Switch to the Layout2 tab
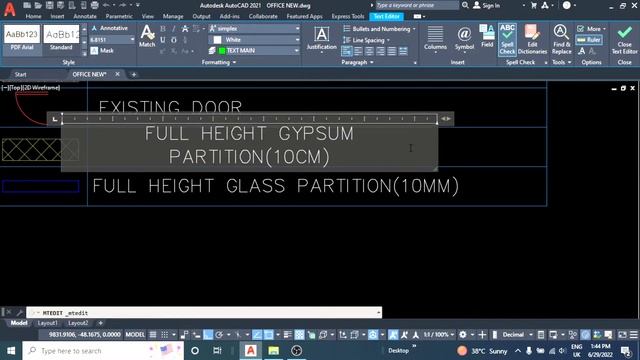Image resolution: width=640 pixels, height=360 pixels. pyautogui.click(x=78, y=323)
